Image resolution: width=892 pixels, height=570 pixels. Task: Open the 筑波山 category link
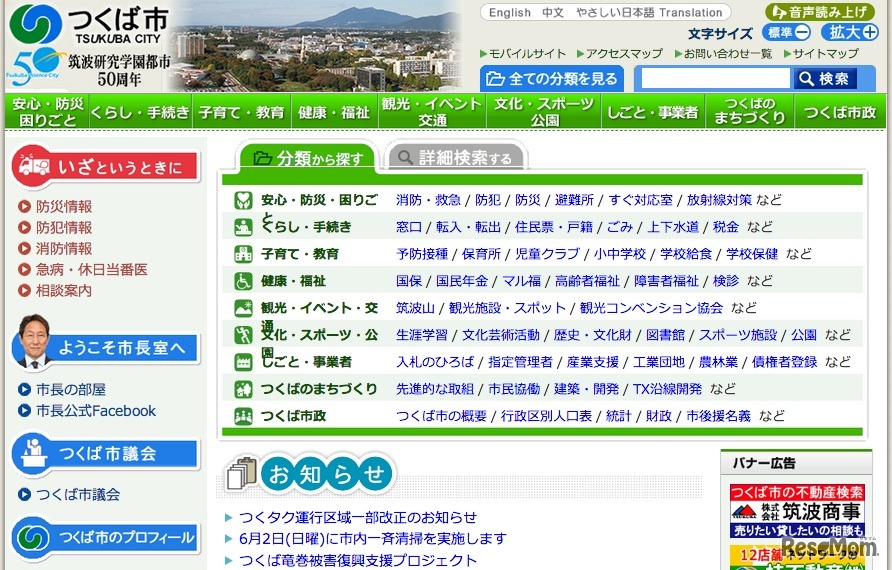(415, 308)
